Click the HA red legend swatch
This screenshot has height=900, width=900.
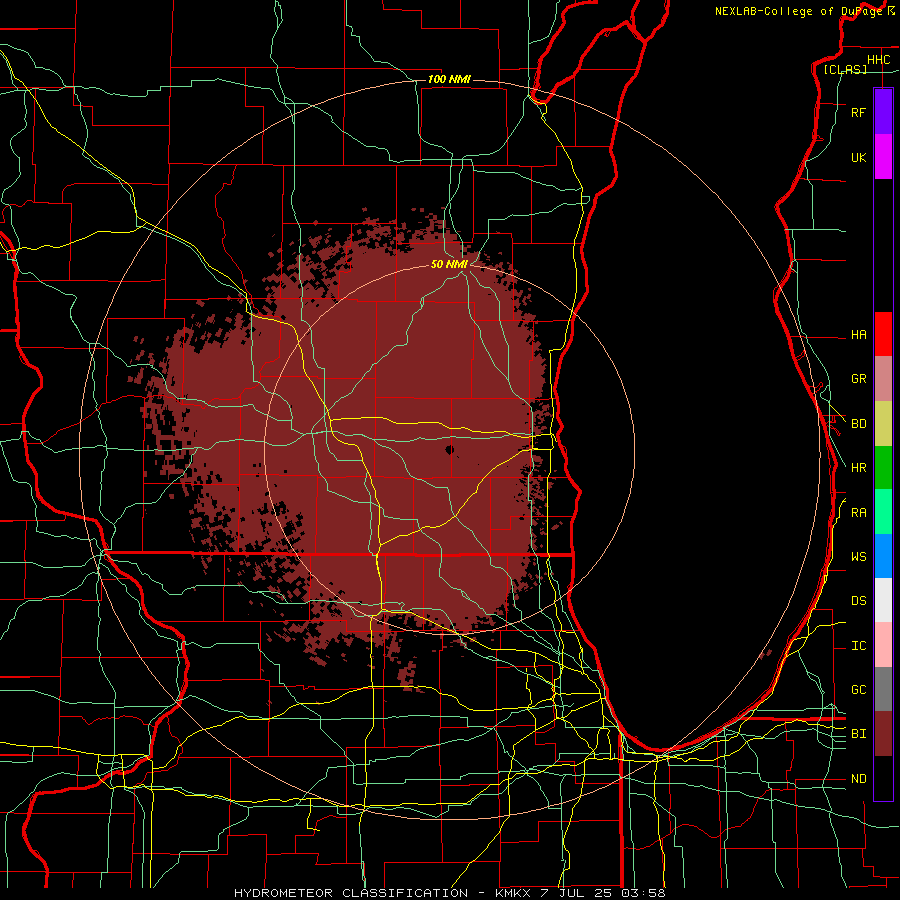coord(883,334)
